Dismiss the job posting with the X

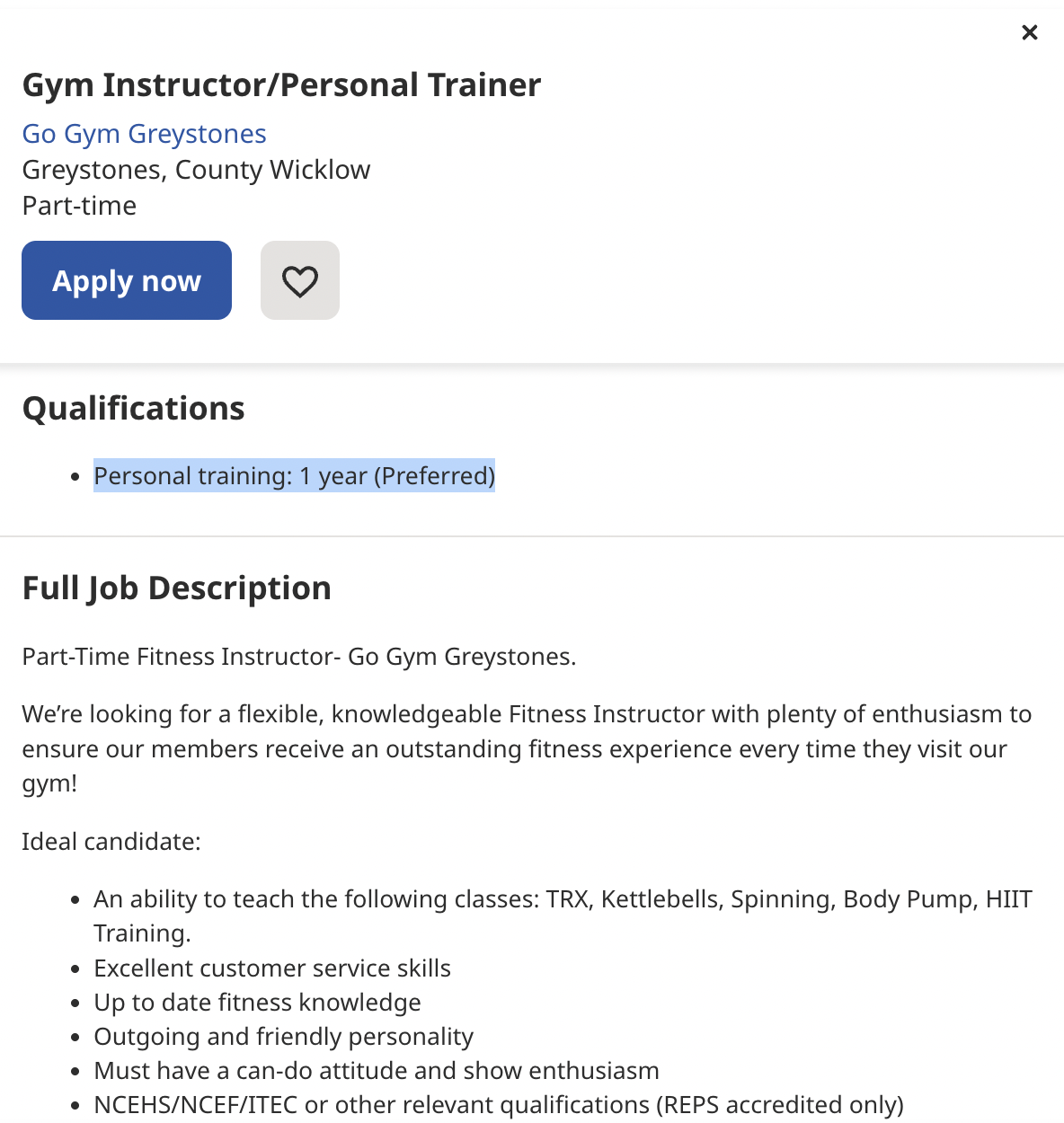(1029, 32)
